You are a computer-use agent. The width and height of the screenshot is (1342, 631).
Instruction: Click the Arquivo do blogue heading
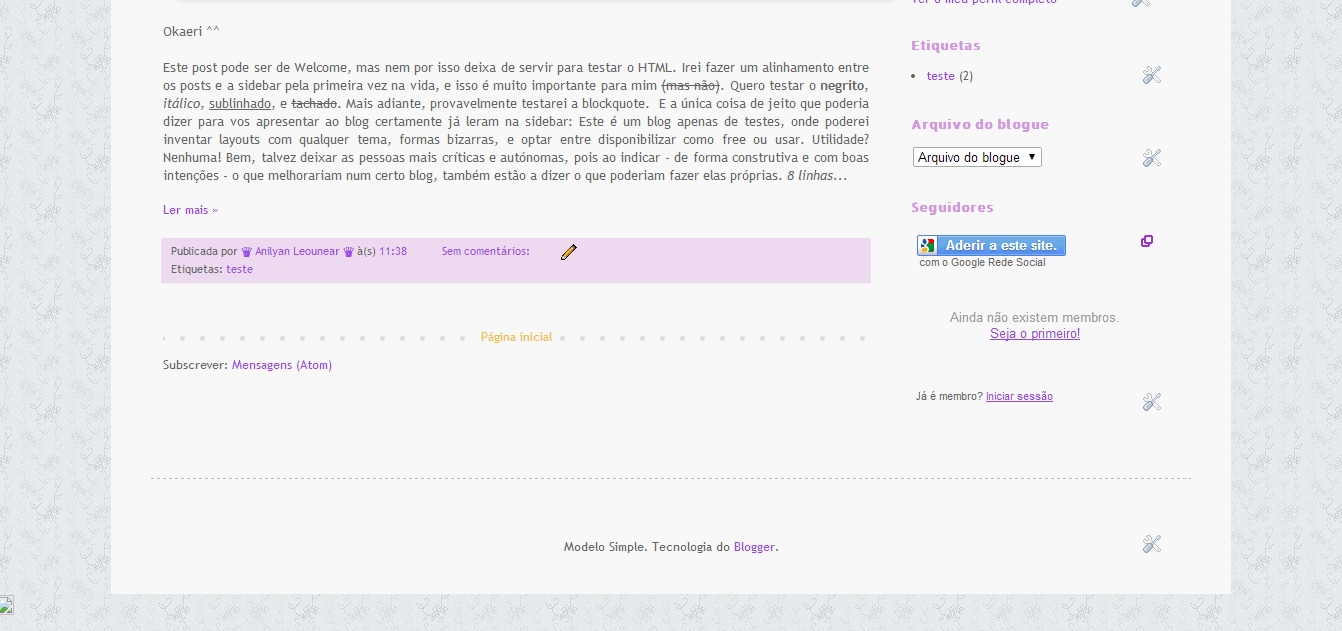tap(980, 125)
